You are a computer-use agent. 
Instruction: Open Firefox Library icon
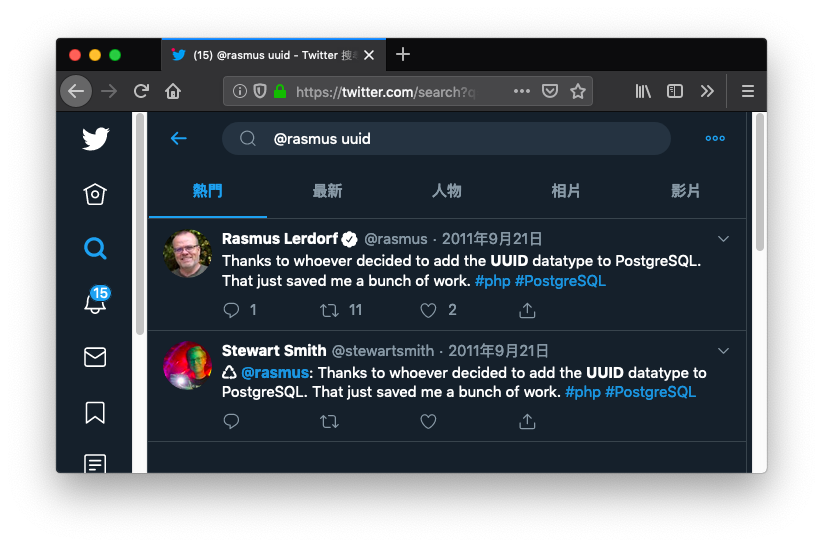coord(643,91)
